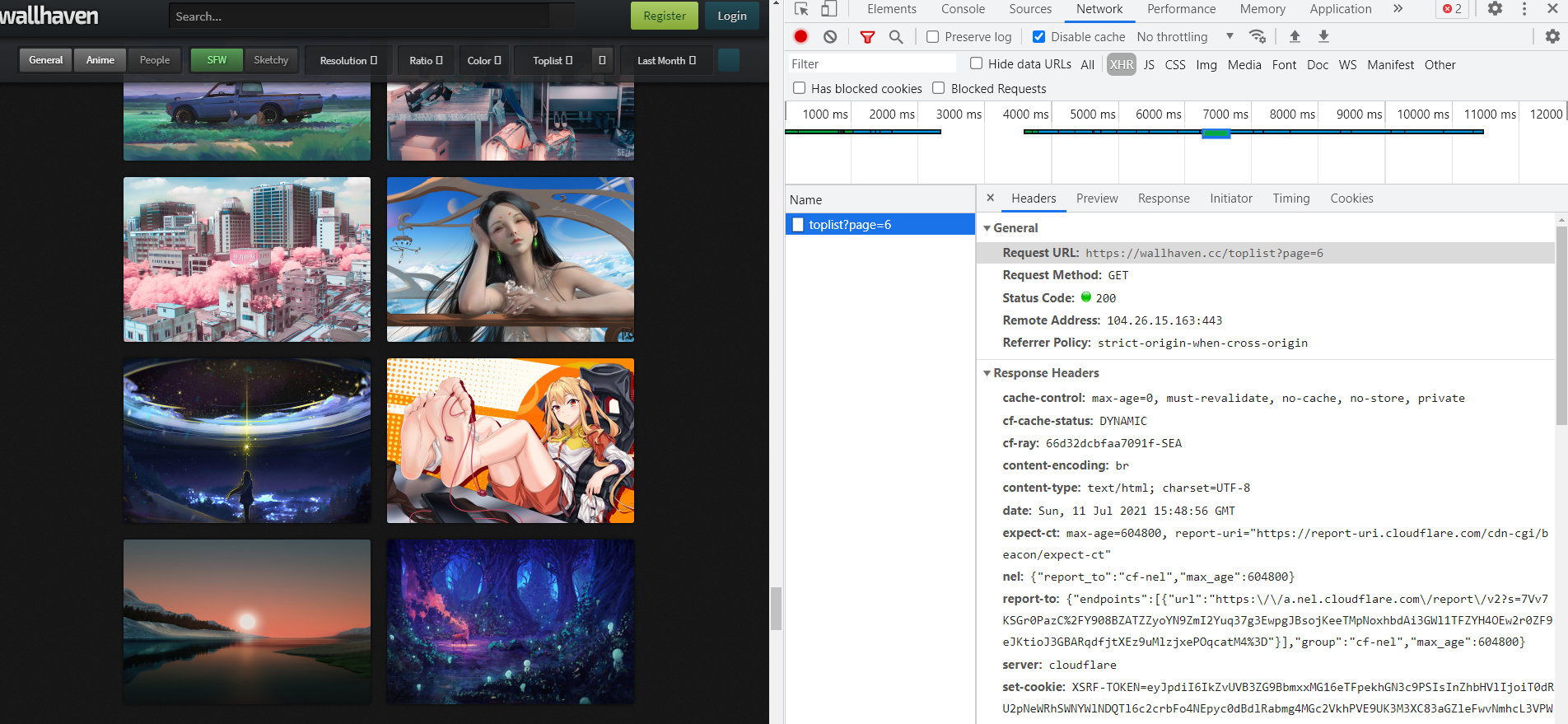Switch to the Console tab
The width and height of the screenshot is (1568, 724).
pyautogui.click(x=963, y=9)
